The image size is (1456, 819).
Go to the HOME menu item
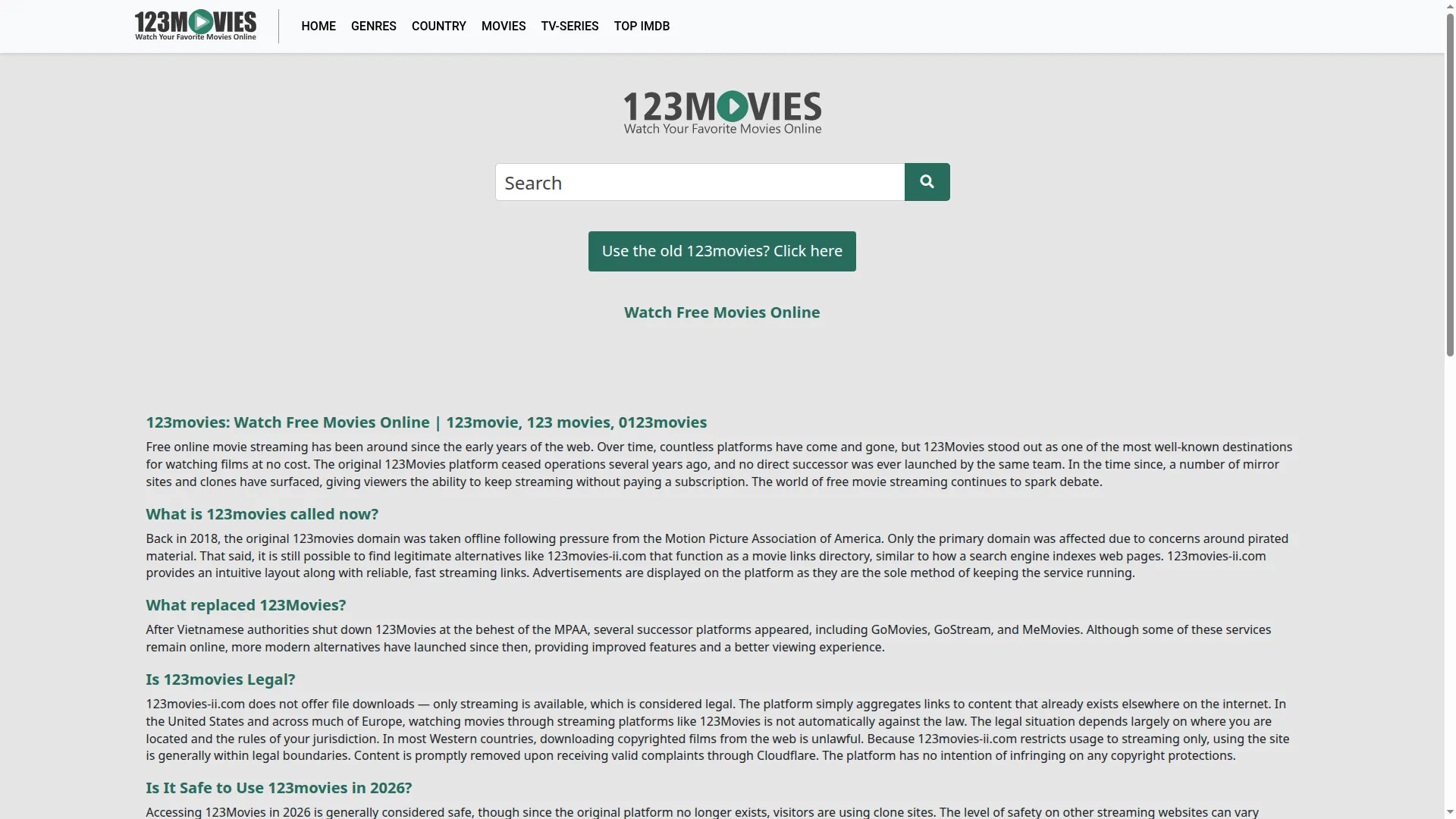[x=318, y=26]
